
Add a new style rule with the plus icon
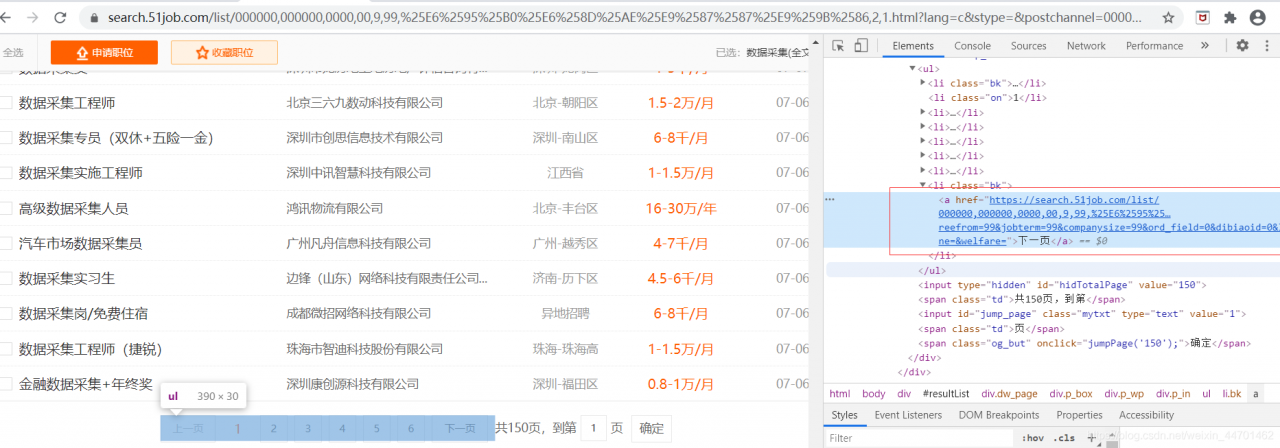(1091, 438)
